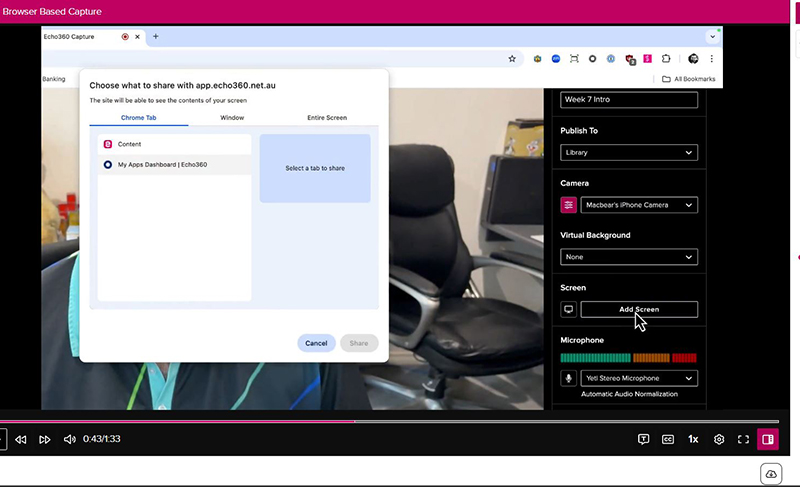Open the Banking bookmark
Image resolution: width=800 pixels, height=487 pixels.
pos(54,79)
